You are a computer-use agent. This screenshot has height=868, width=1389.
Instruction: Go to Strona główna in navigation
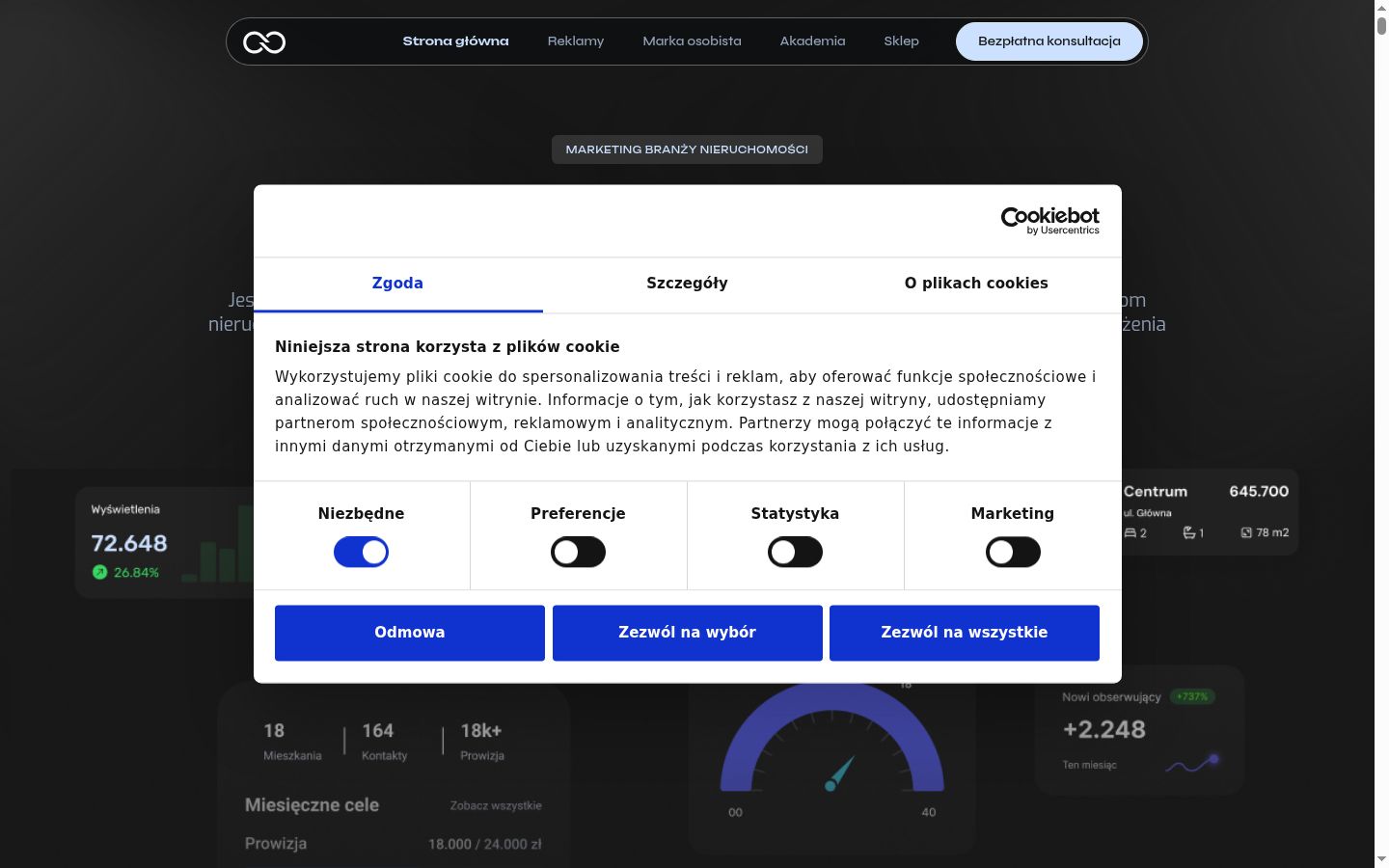click(x=455, y=41)
